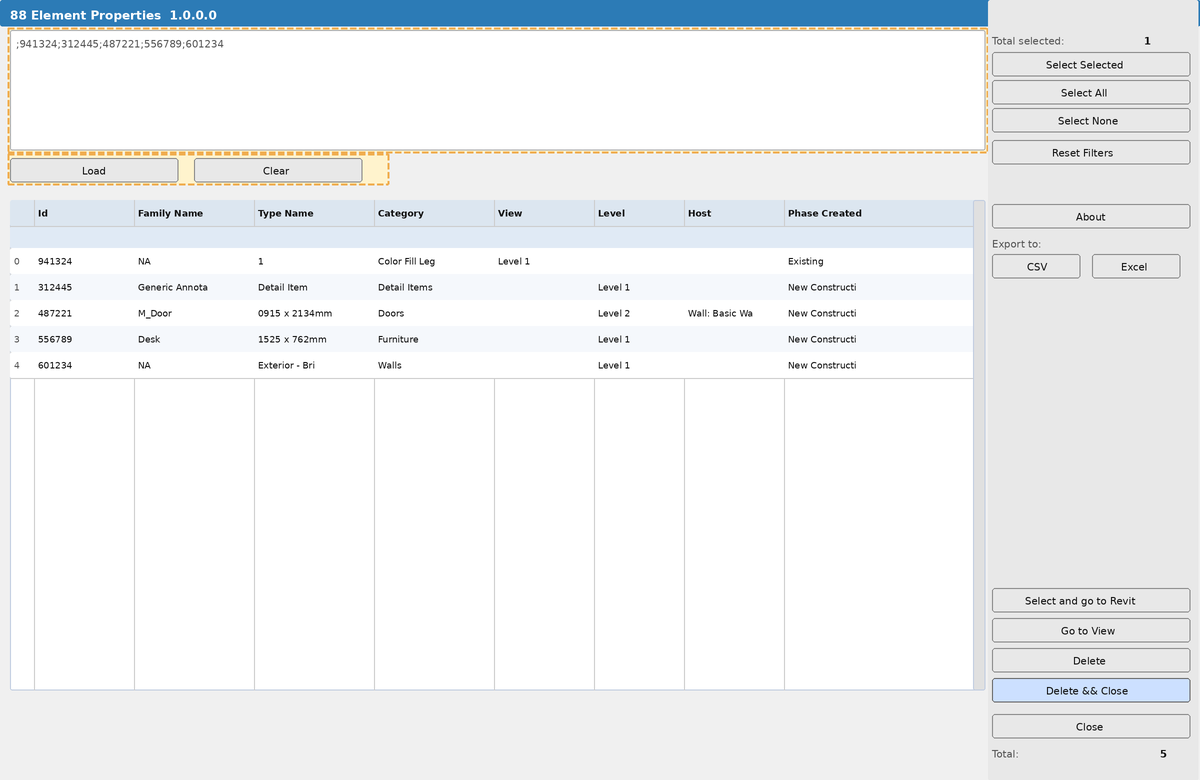This screenshot has height=780, width=1200.
Task: Reset the table filters
Action: (1090, 152)
